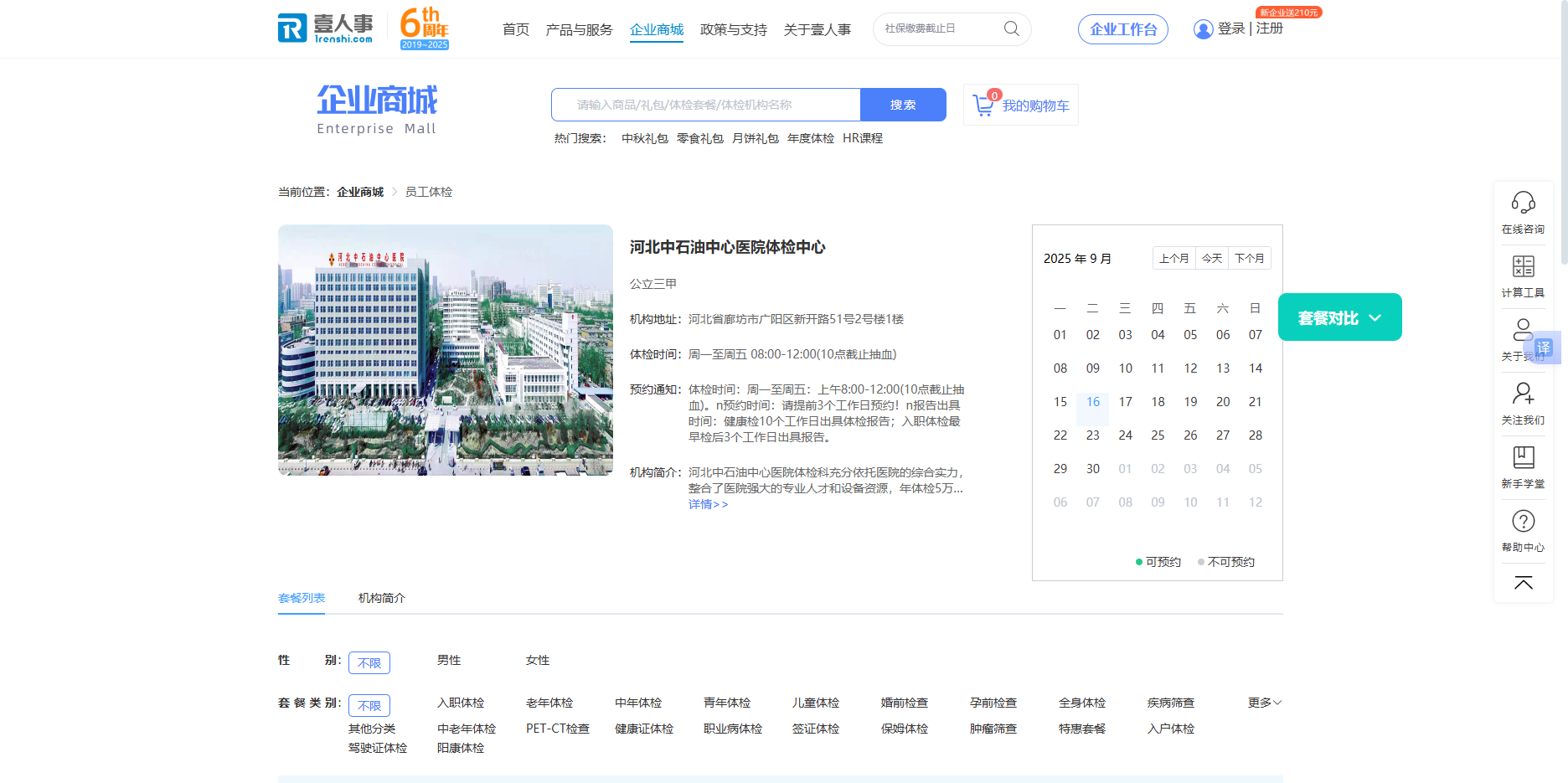Select 入户体检 category filter
The width and height of the screenshot is (1568, 783).
(1171, 729)
